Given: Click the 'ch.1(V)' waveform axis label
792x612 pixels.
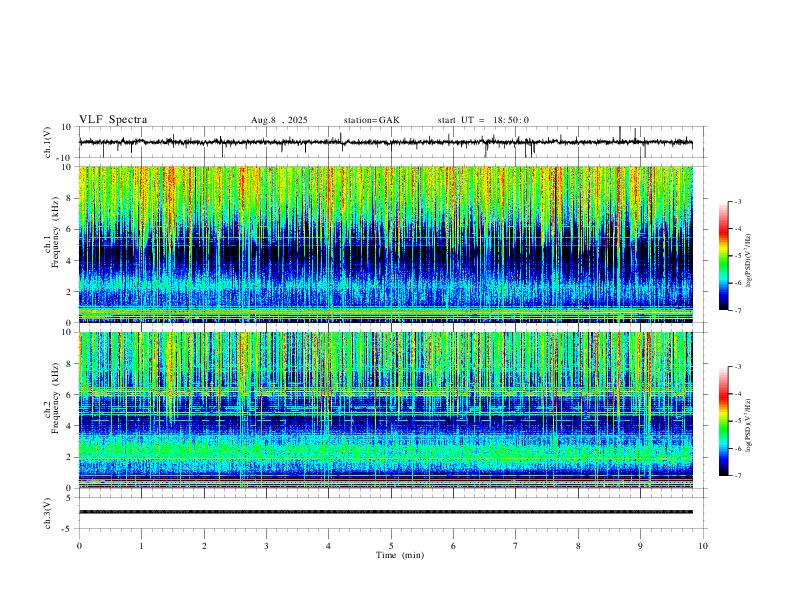Looking at the screenshot, I should (48, 142).
